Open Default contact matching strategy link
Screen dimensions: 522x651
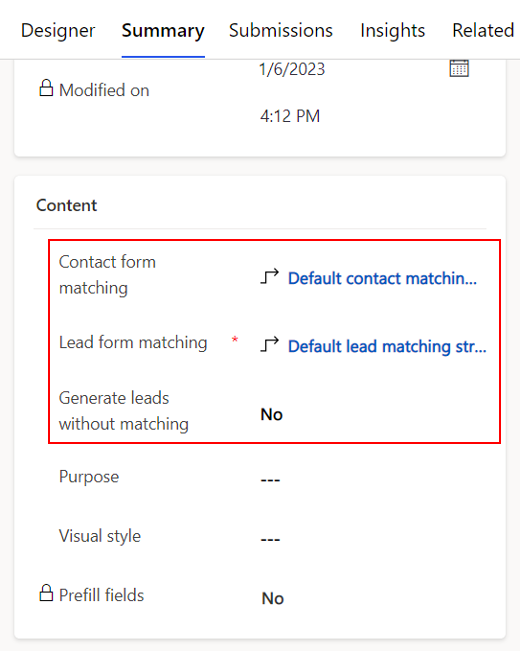click(x=382, y=278)
